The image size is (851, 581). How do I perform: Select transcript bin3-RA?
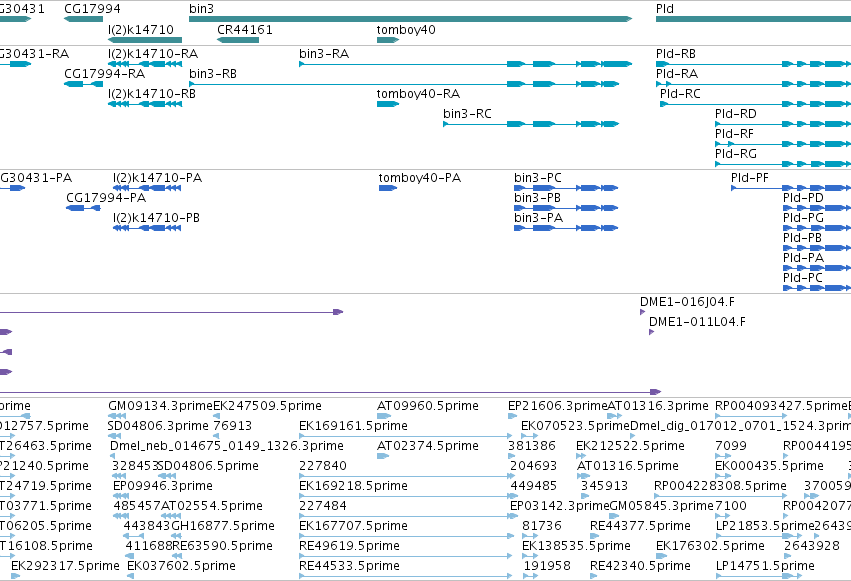click(x=466, y=64)
